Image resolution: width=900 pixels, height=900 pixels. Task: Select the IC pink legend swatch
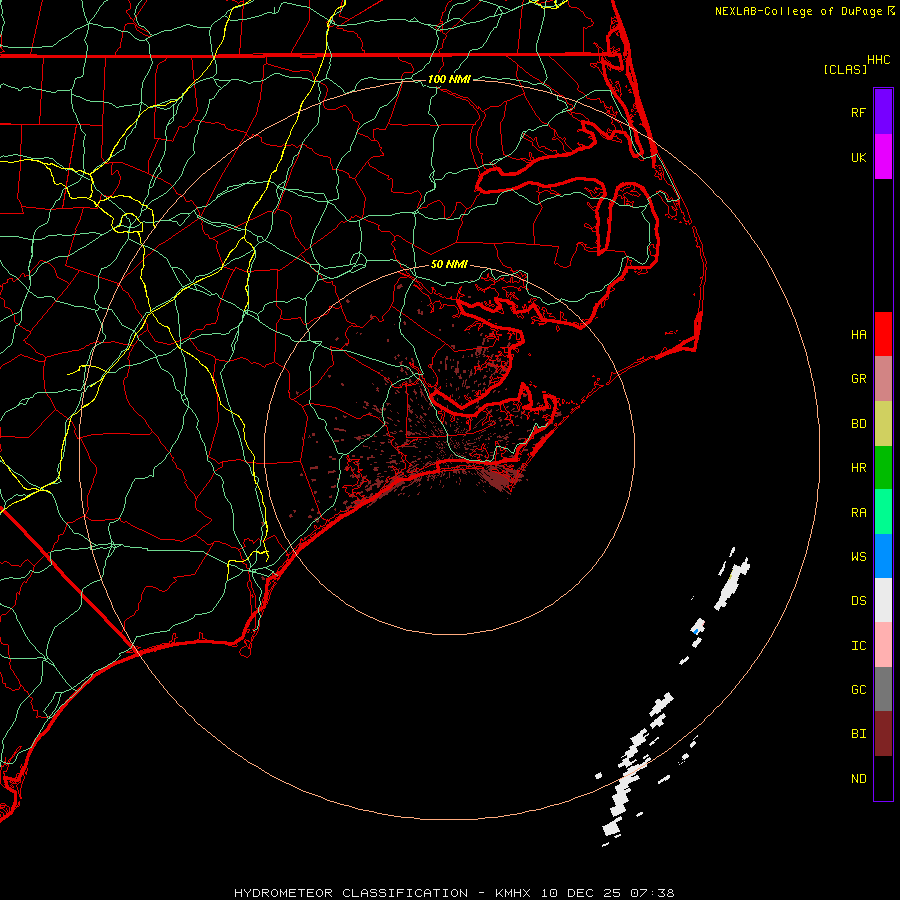click(x=883, y=645)
